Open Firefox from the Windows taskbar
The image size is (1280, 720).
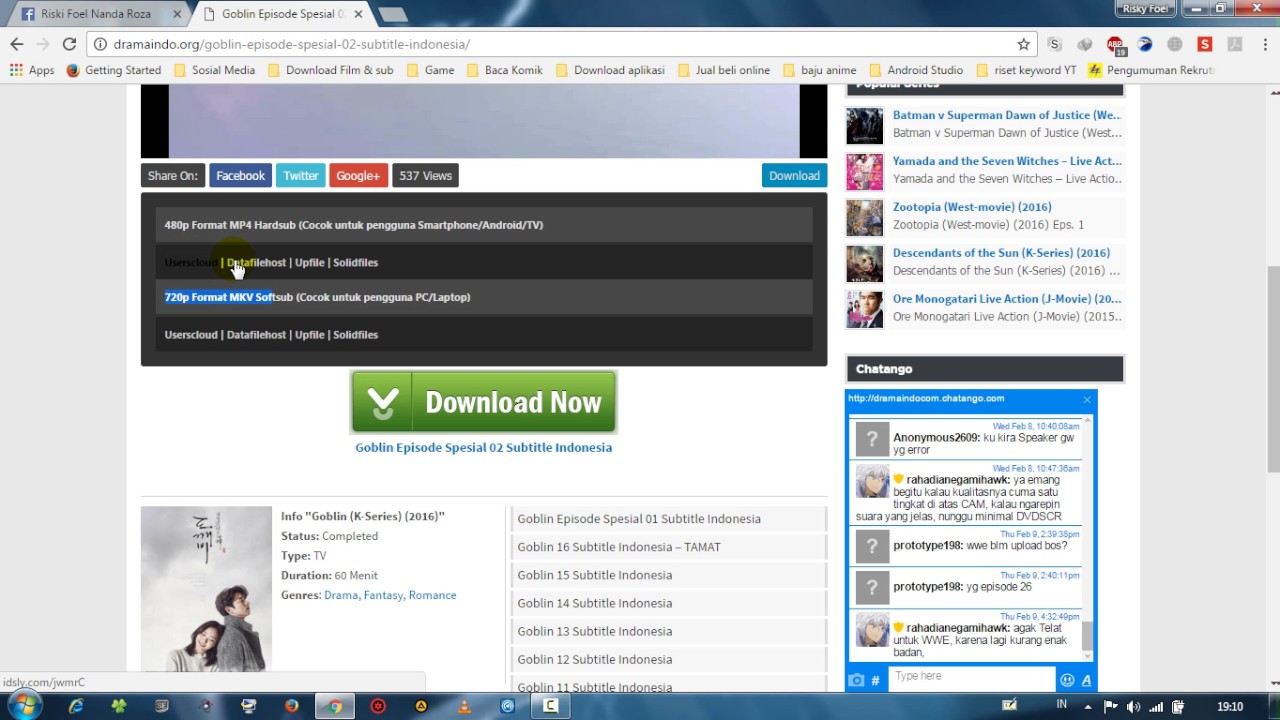291,706
